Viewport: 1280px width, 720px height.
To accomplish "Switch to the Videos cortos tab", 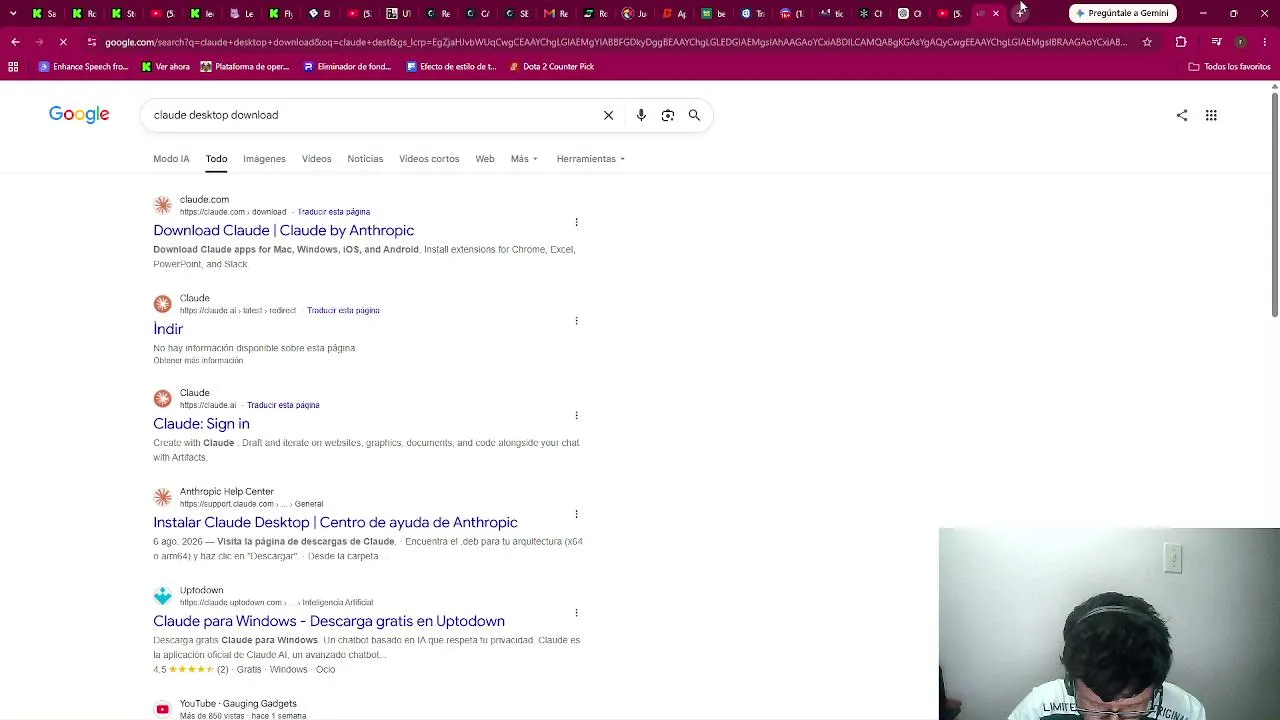I will pos(429,159).
